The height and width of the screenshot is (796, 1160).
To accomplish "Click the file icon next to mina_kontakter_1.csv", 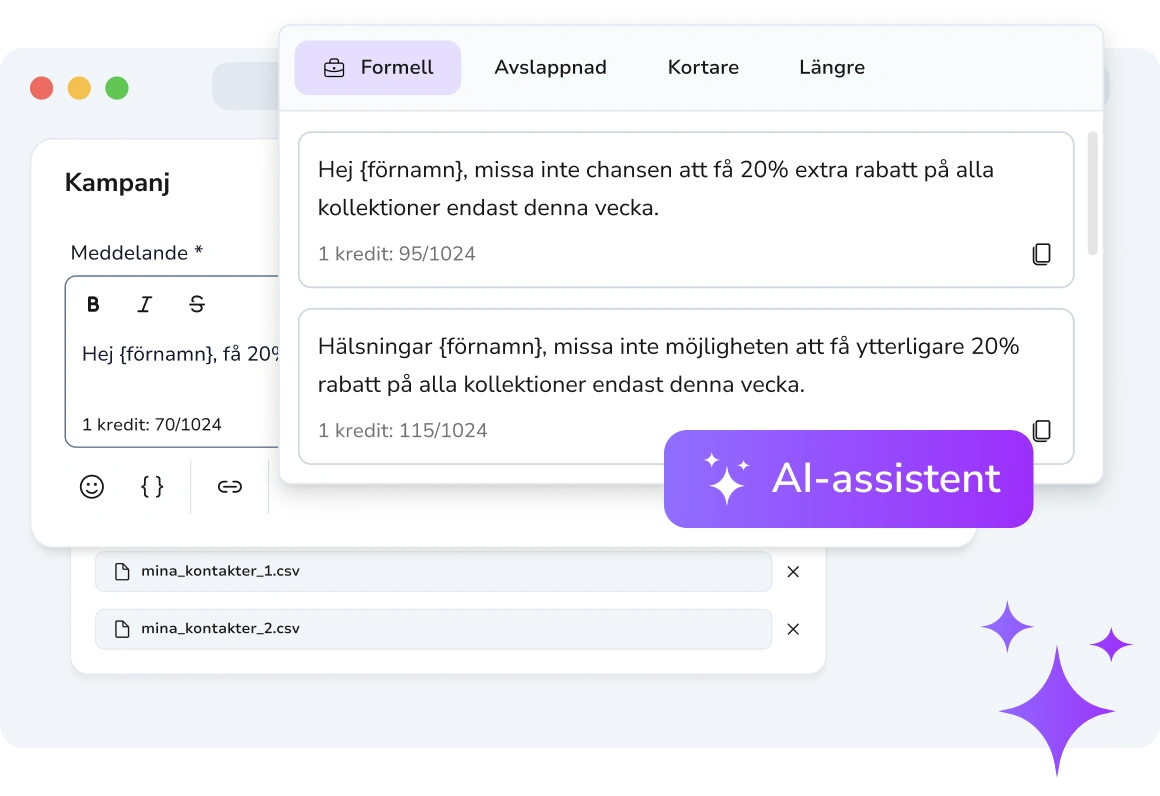I will [x=121, y=571].
